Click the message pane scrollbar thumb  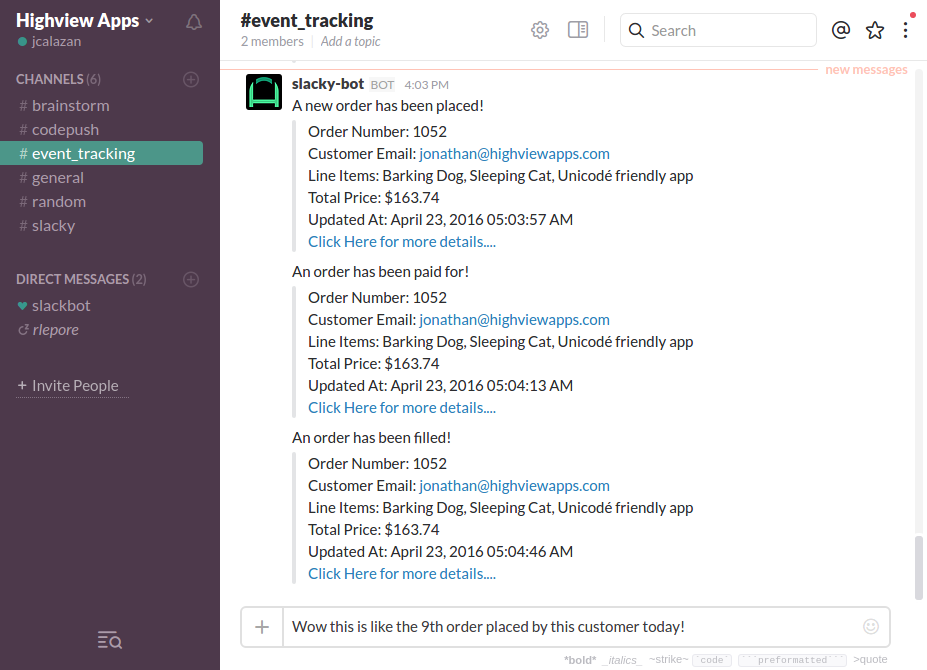pos(918,568)
